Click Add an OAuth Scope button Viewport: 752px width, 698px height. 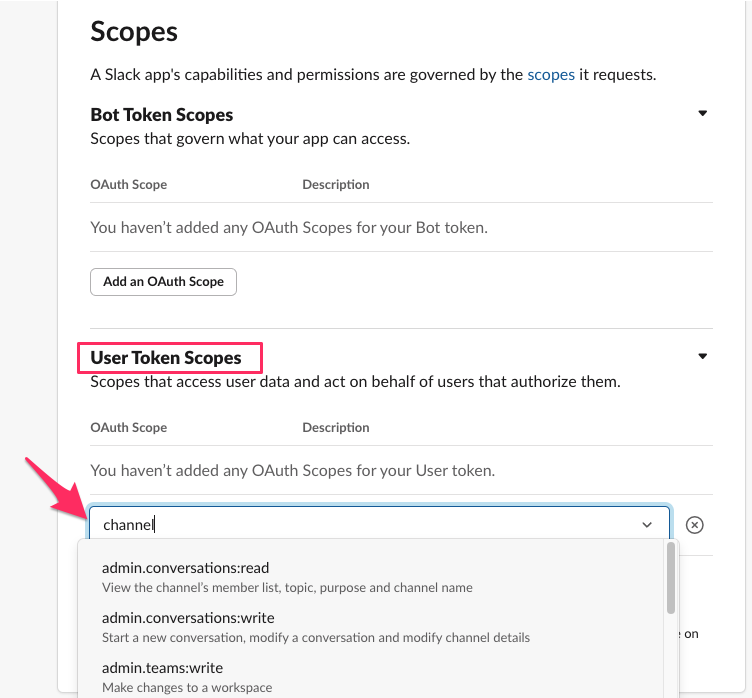coord(164,282)
